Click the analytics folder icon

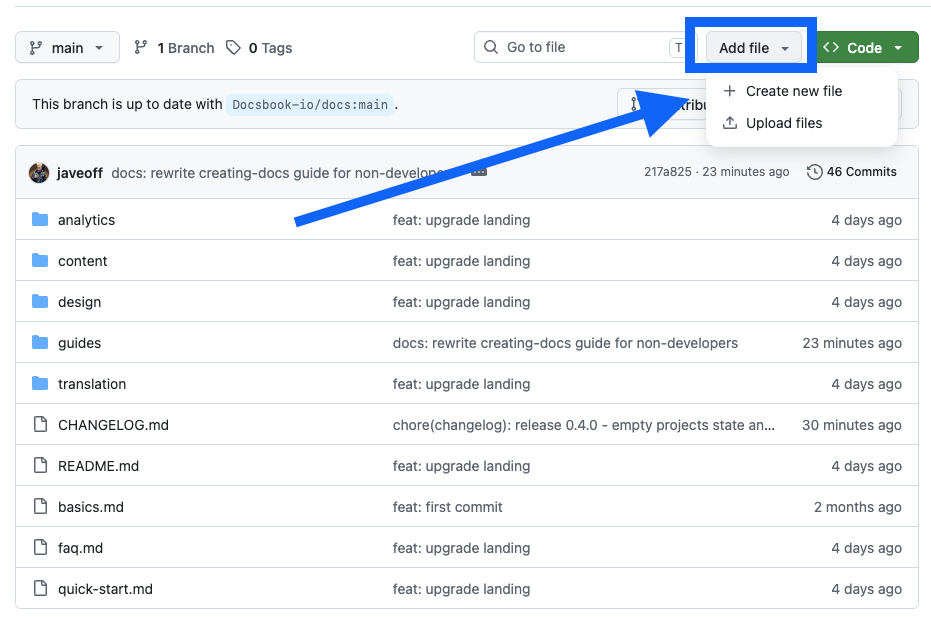pos(40,219)
